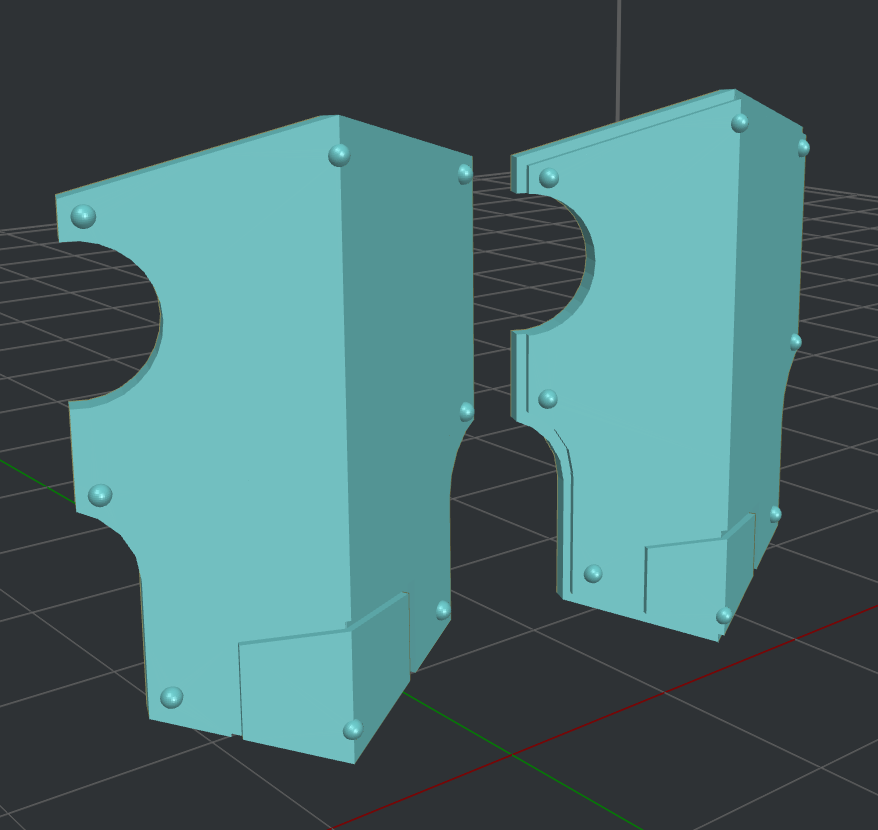Click the bottom hatch detail on left panel
This screenshot has width=878, height=830.
pos(300,690)
